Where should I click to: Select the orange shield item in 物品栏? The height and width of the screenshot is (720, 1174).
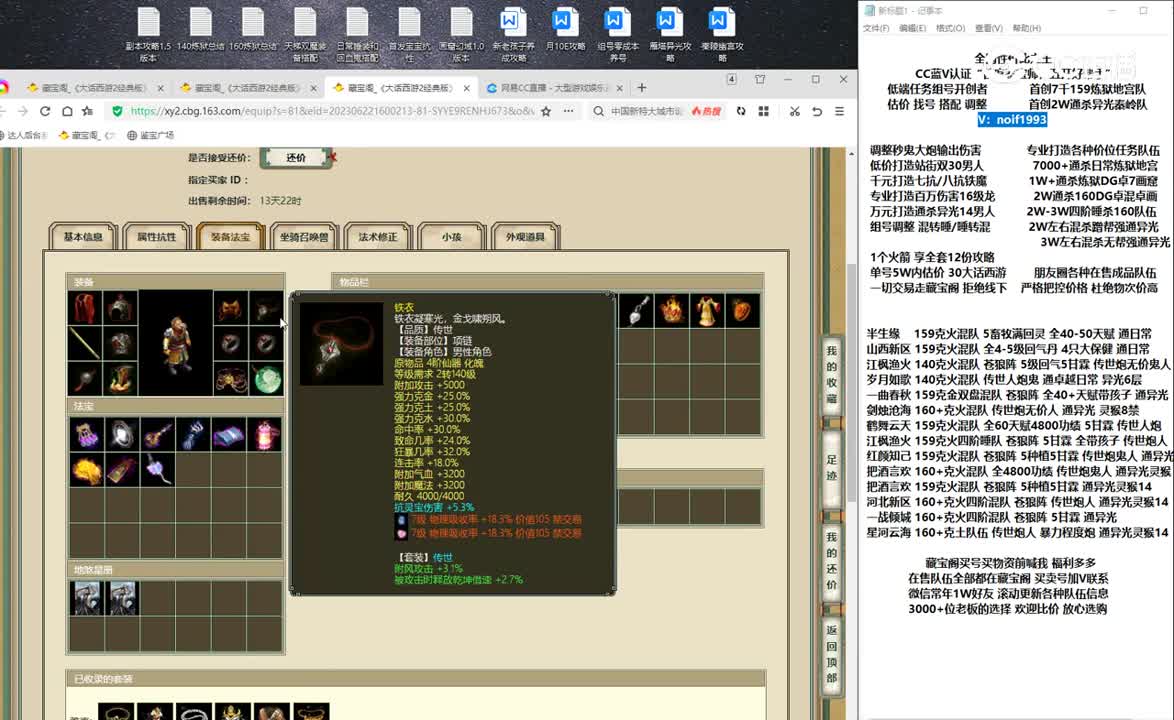(742, 310)
